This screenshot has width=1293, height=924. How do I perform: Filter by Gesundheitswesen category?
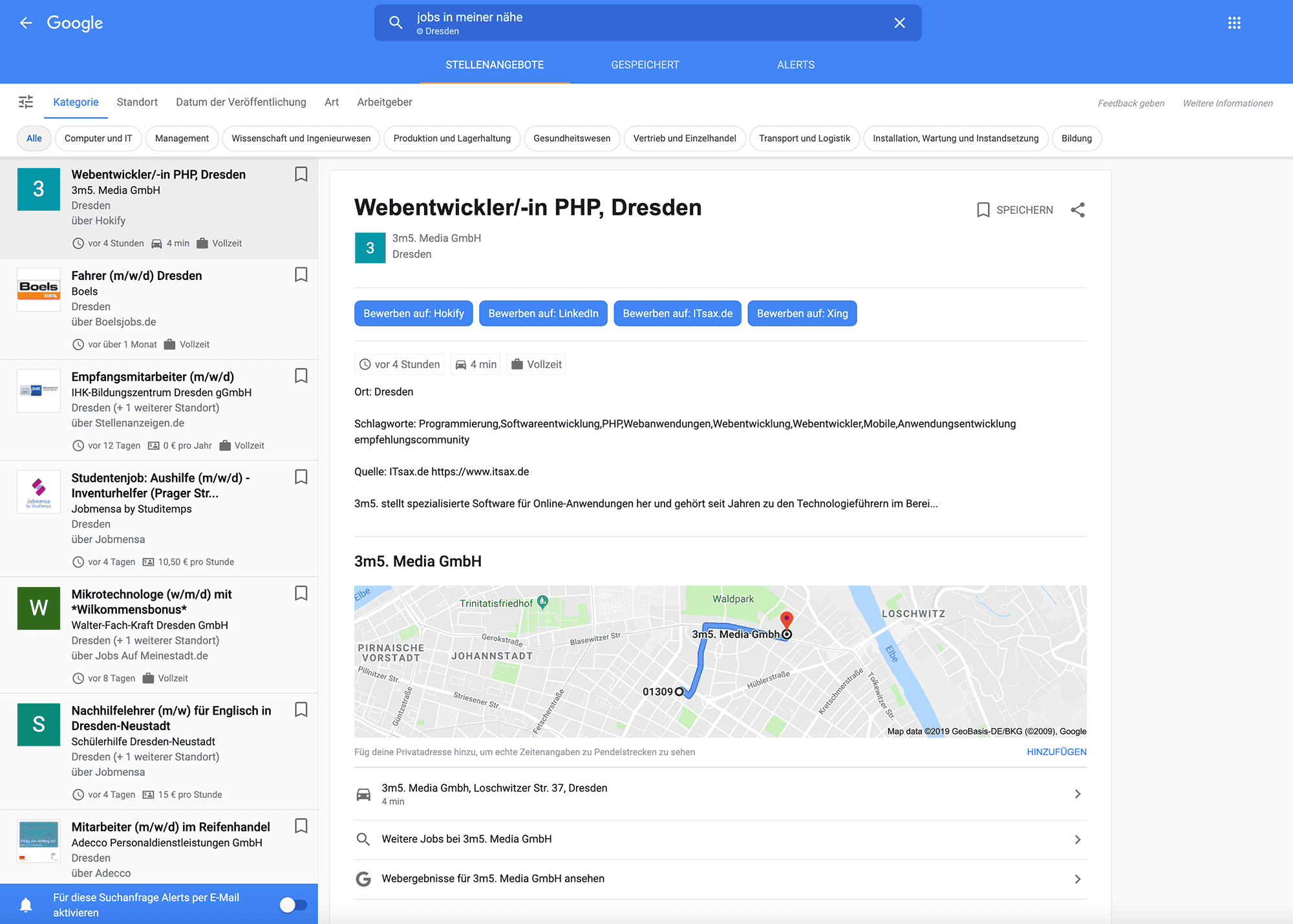572,138
